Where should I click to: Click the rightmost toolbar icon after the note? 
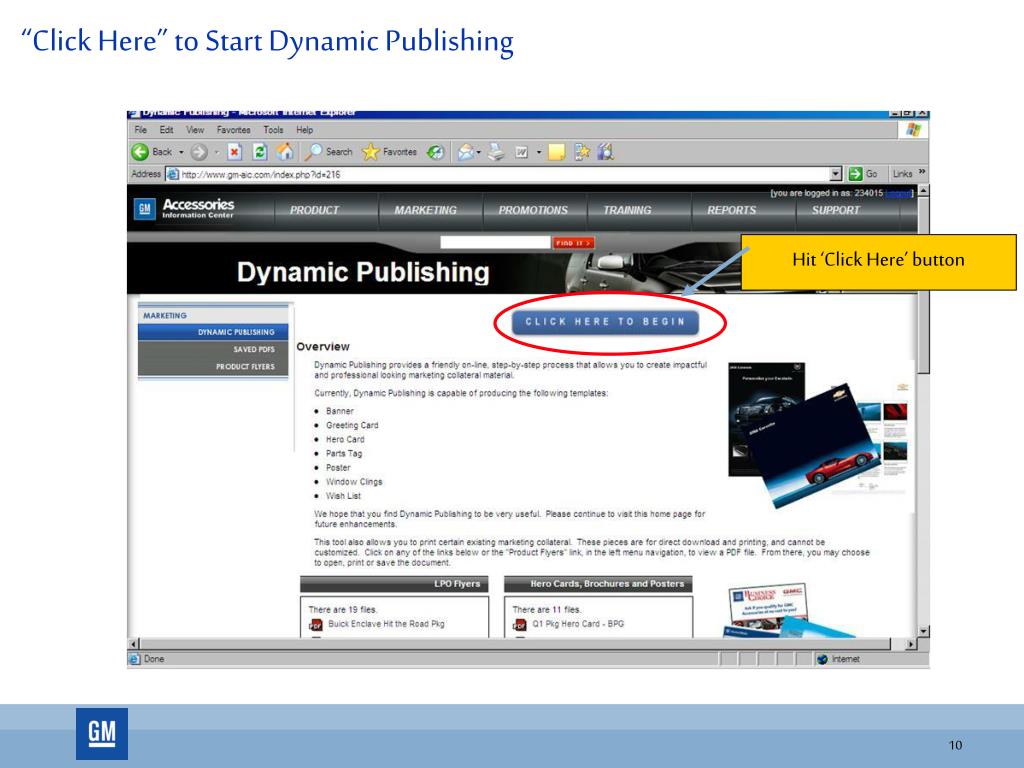click(606, 152)
